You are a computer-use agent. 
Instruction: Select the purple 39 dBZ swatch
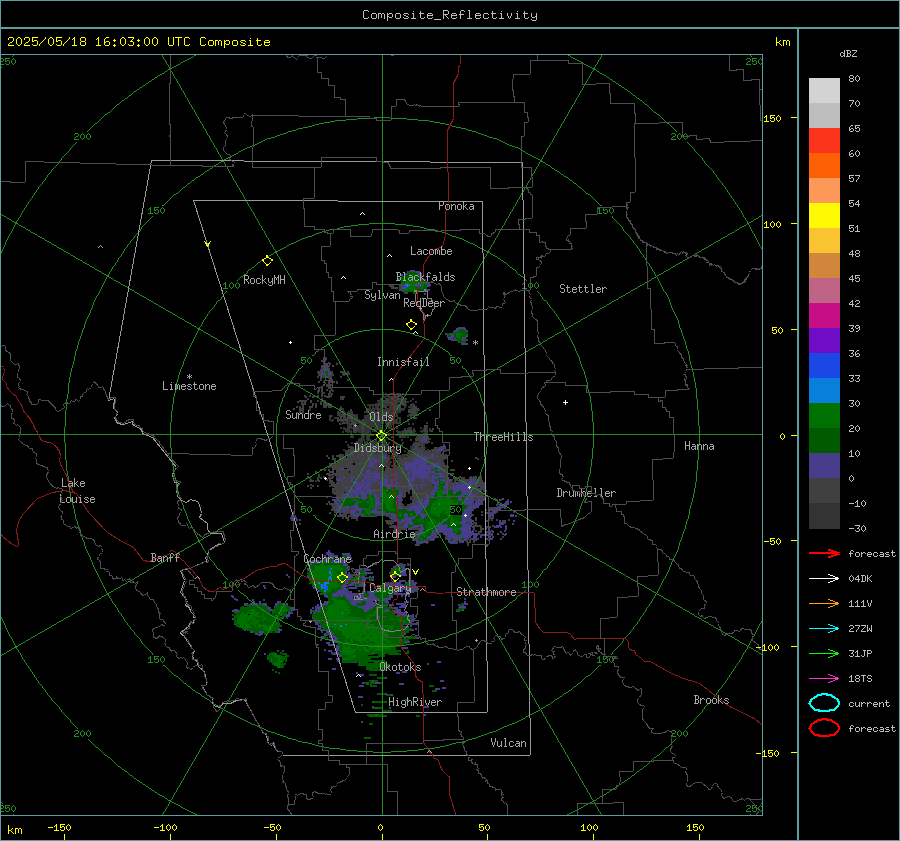824,341
